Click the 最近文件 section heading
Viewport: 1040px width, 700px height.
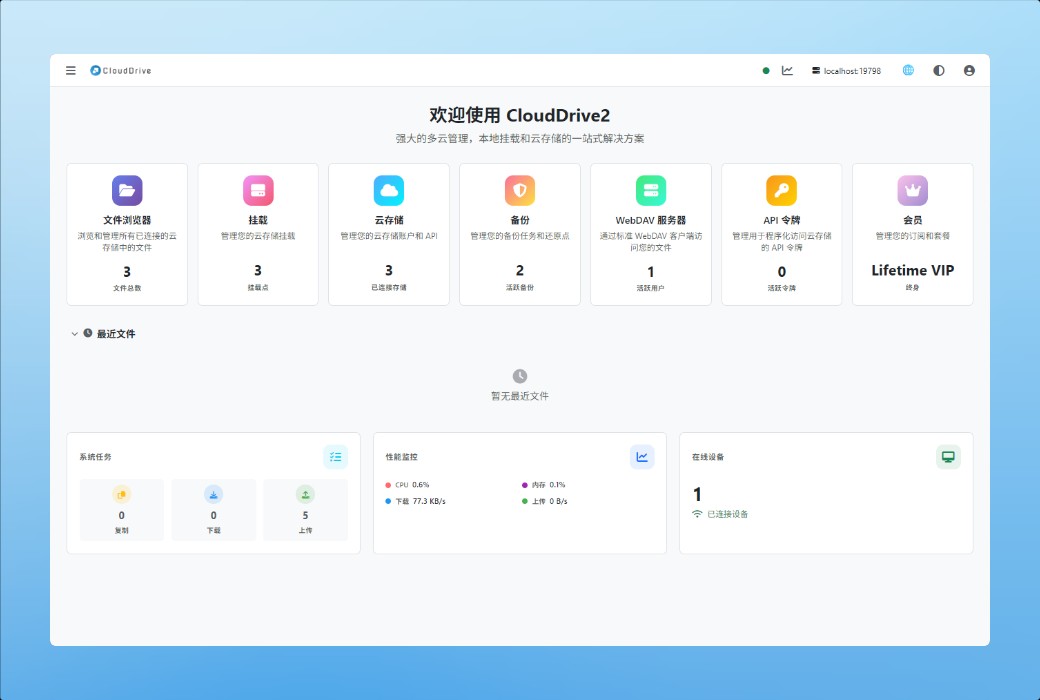(116, 334)
